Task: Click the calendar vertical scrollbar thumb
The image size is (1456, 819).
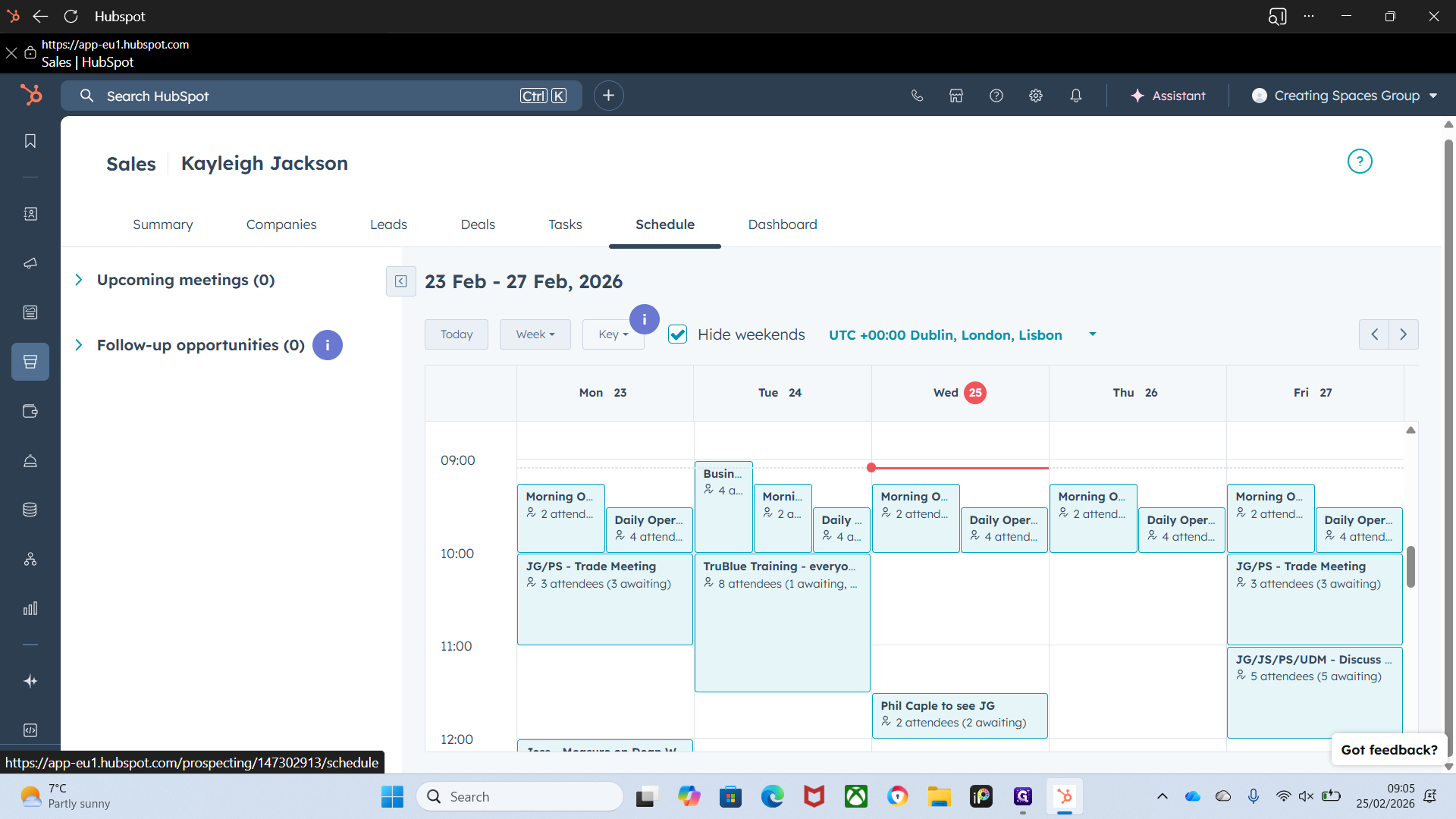Action: coord(1410,566)
